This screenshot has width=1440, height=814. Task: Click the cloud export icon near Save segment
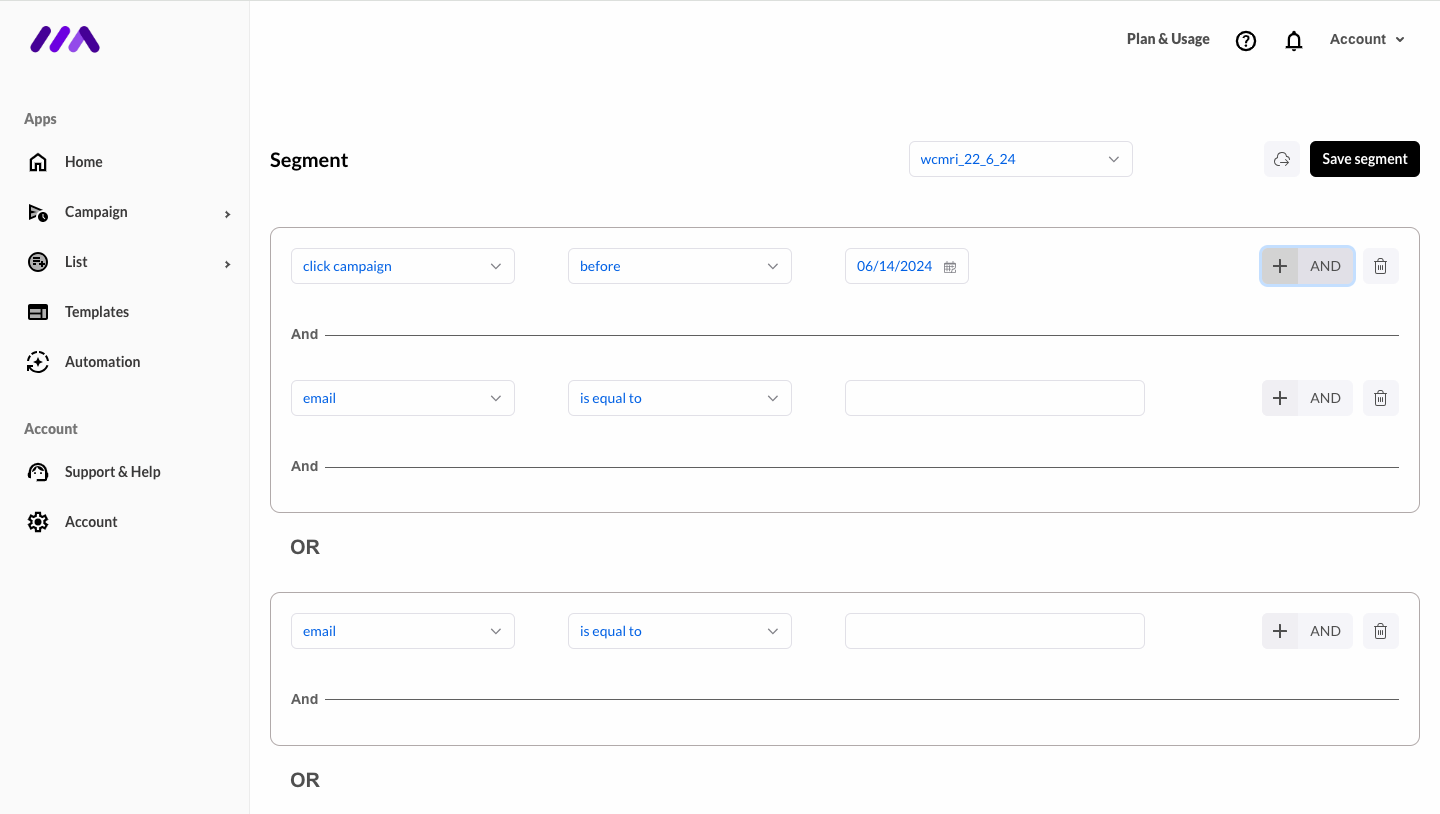pos(1281,159)
